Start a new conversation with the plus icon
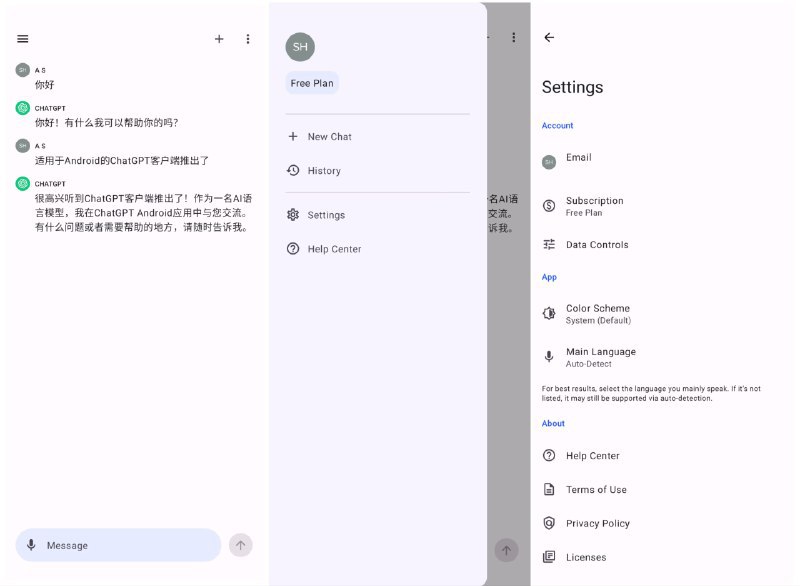Image resolution: width=800 pixels, height=586 pixels. [x=219, y=39]
